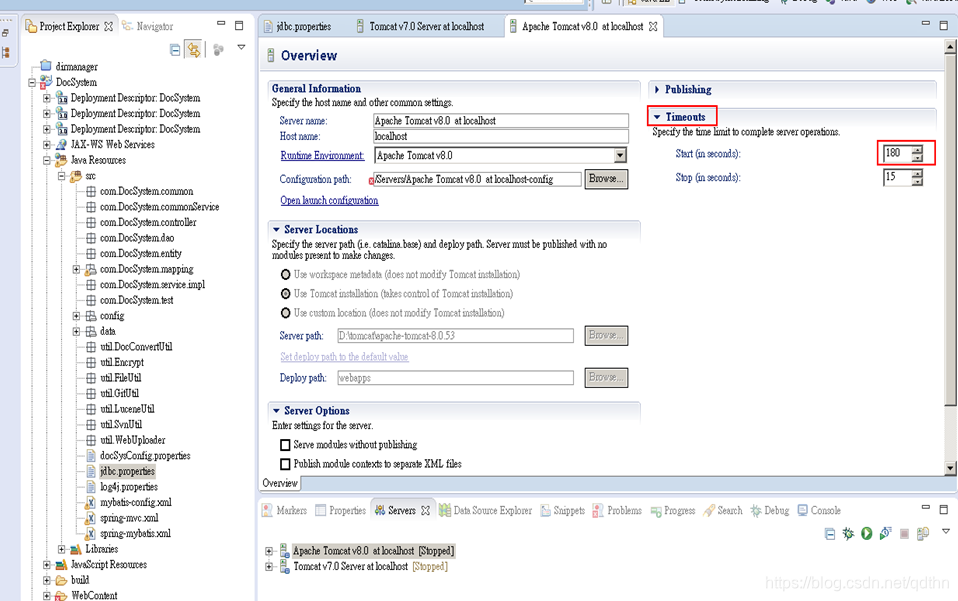This screenshot has height=601, width=958.
Task: Collapse the DocSystem project node
Action: pos(32,82)
